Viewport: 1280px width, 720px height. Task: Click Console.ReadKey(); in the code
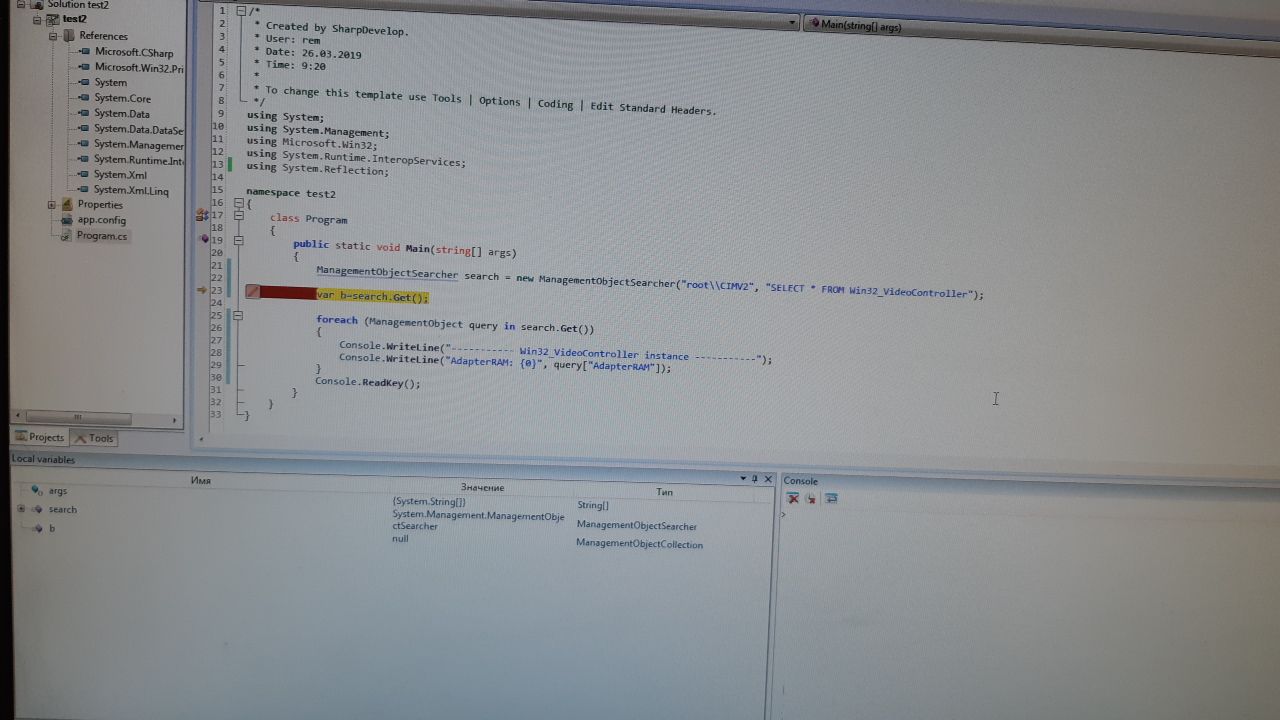coord(367,382)
